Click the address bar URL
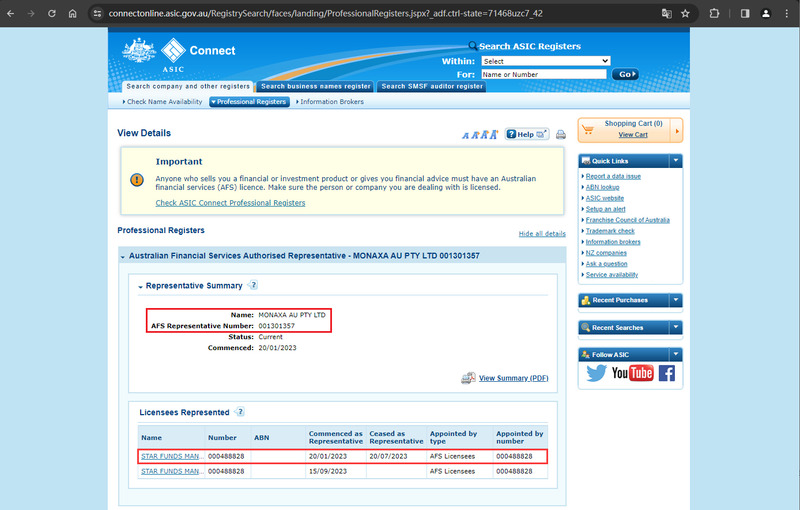Screen dimensions: 800x510 pyautogui.click(x=326, y=14)
